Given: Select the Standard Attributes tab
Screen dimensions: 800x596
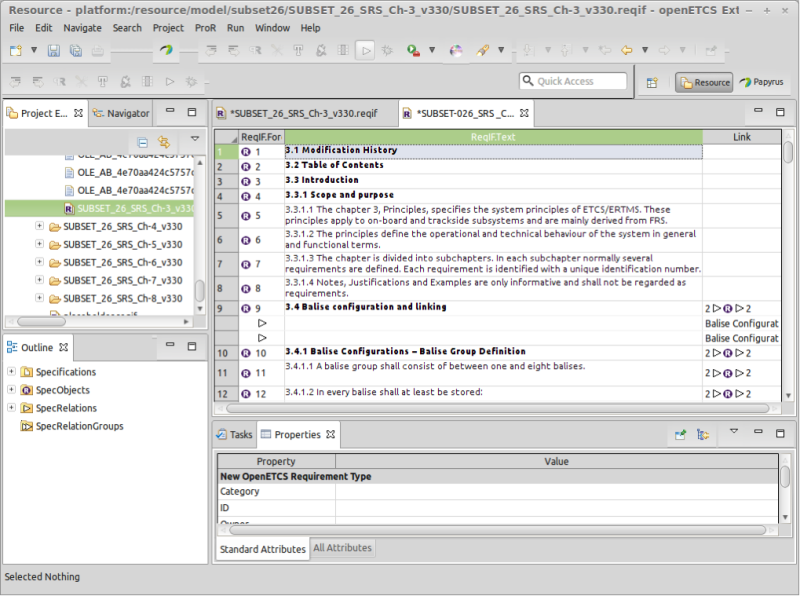Looking at the screenshot, I should [263, 549].
